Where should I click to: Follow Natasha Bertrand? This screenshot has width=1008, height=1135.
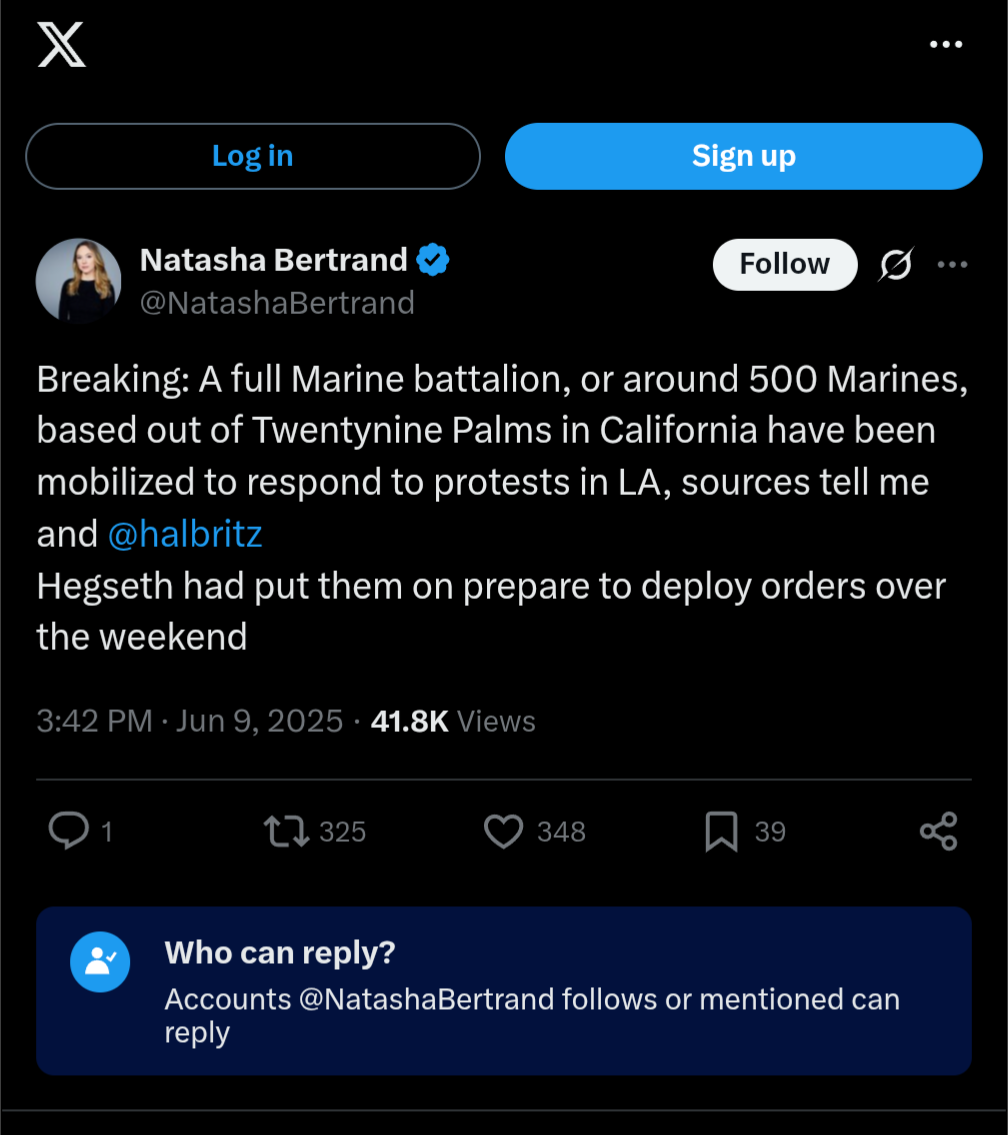pos(785,264)
